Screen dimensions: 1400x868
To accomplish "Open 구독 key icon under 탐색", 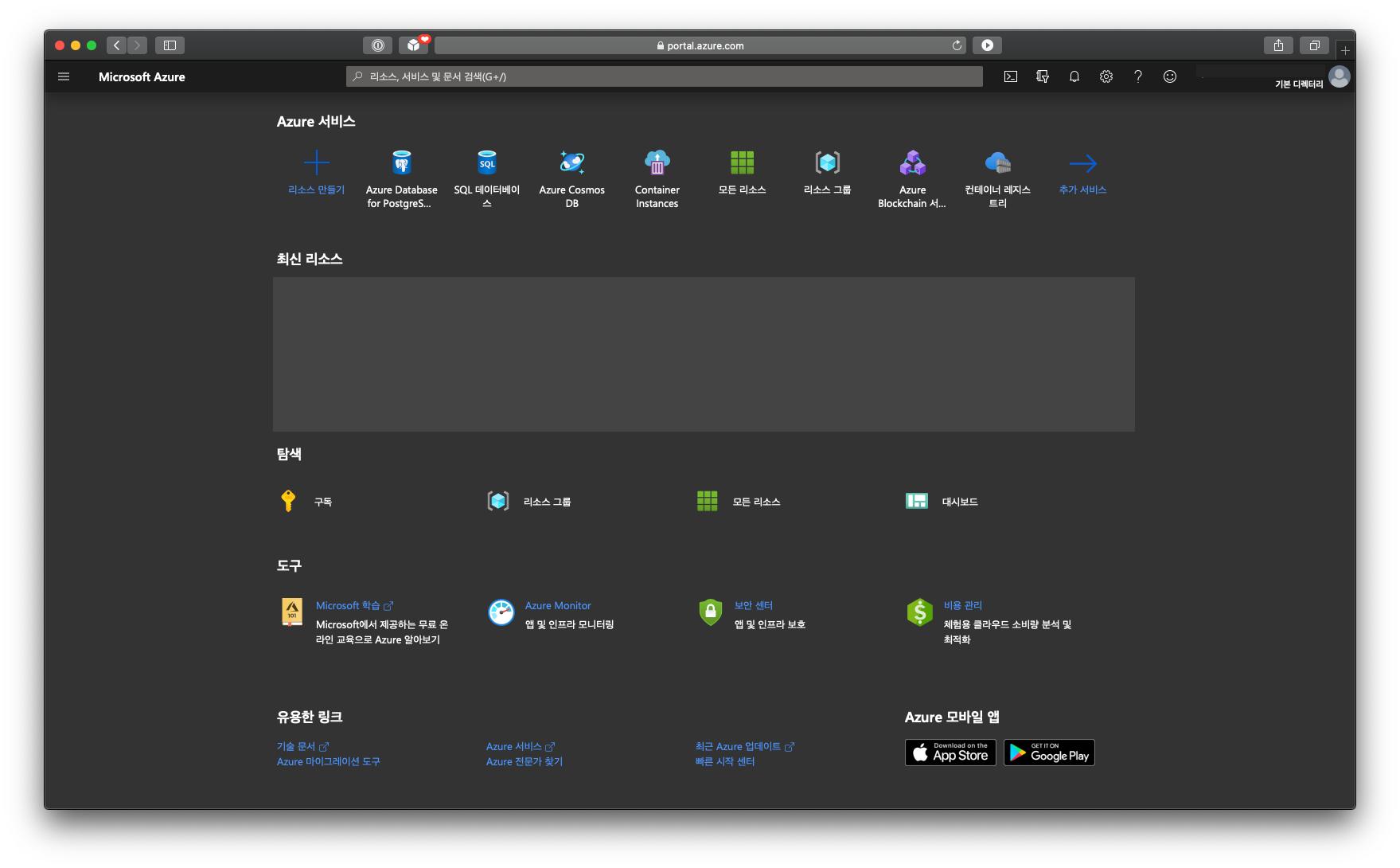I will [288, 501].
